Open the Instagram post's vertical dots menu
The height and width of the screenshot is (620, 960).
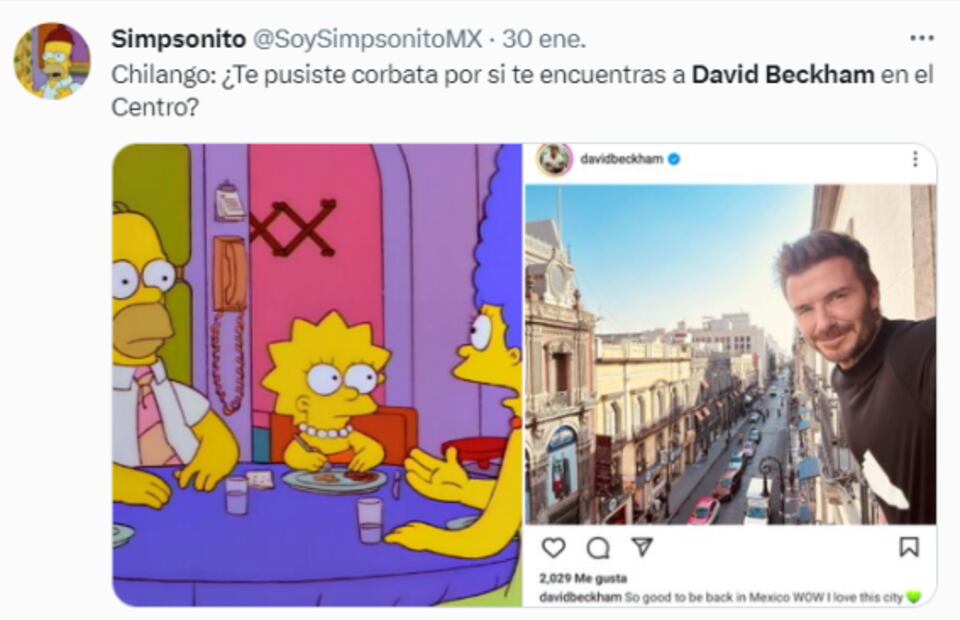[915, 159]
